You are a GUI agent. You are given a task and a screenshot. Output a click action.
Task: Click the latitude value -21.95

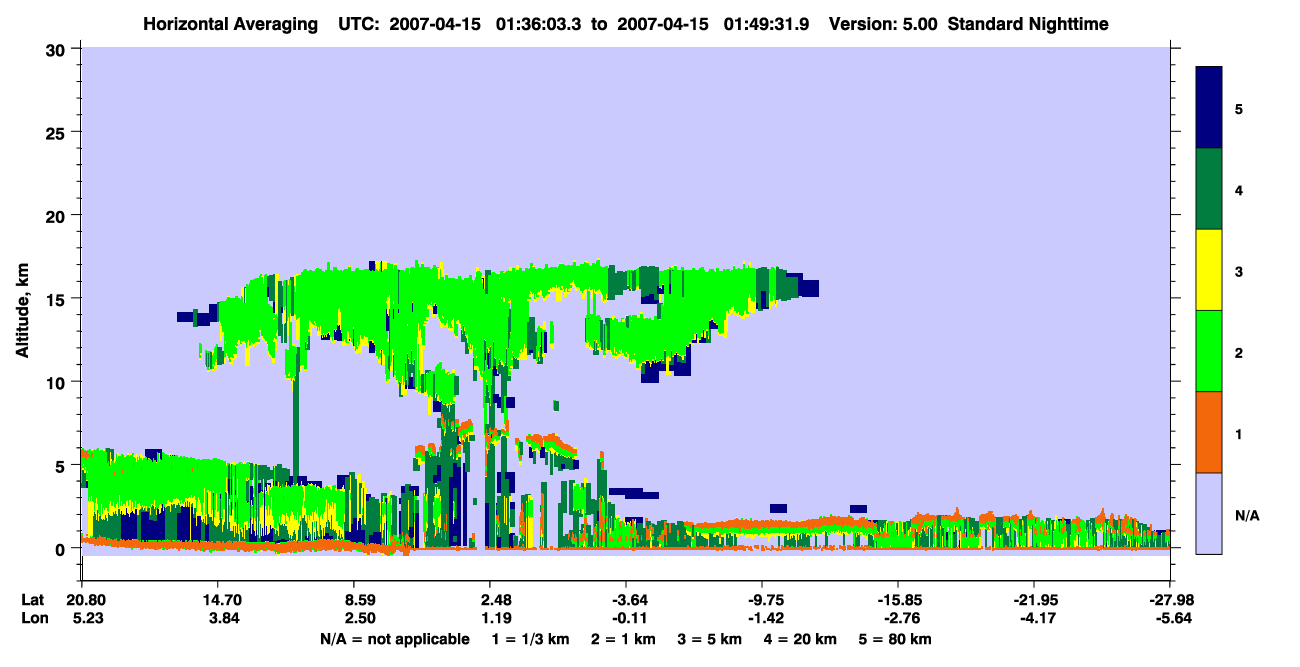(1034, 600)
